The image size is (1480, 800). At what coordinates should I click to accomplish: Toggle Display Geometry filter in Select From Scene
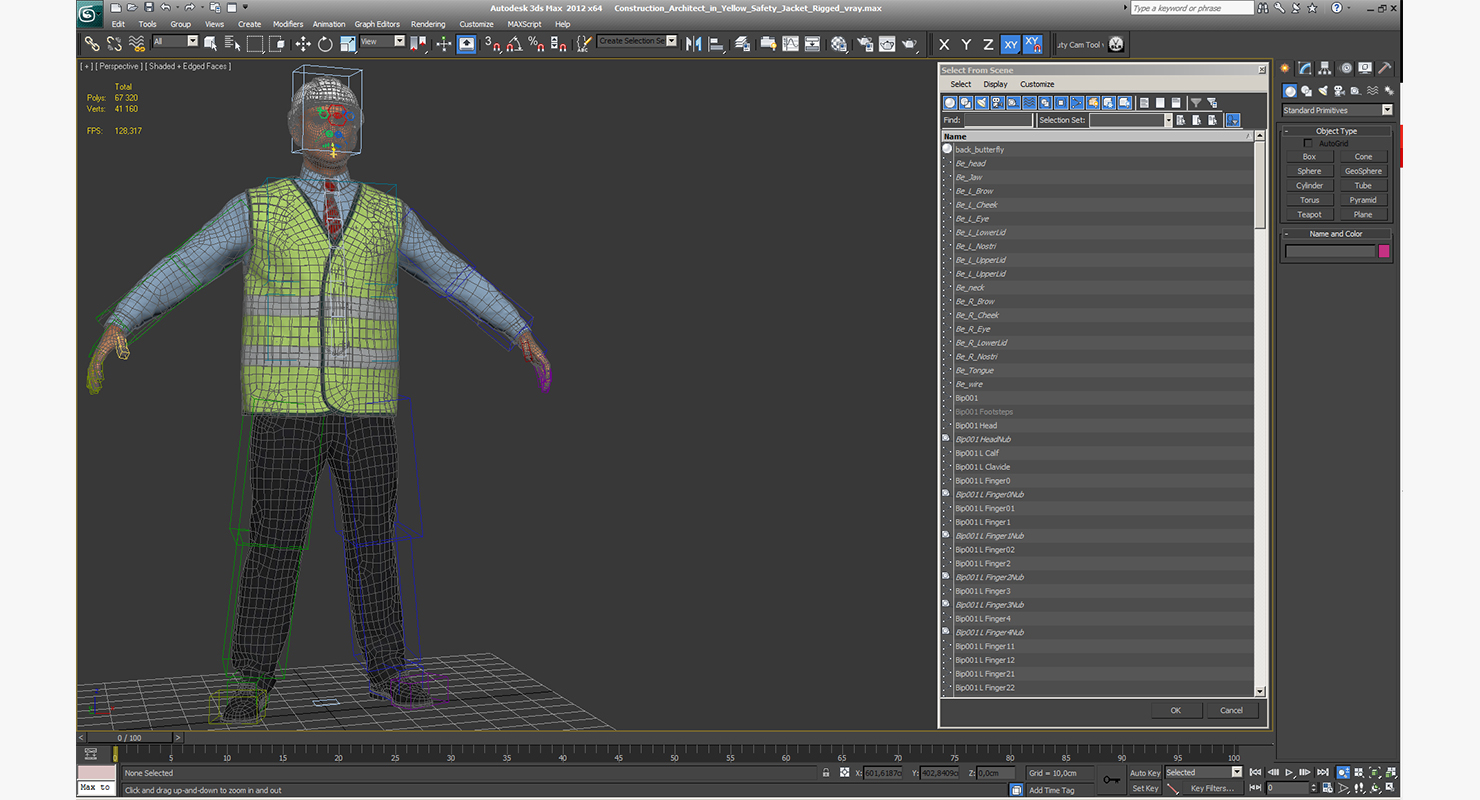coord(950,103)
